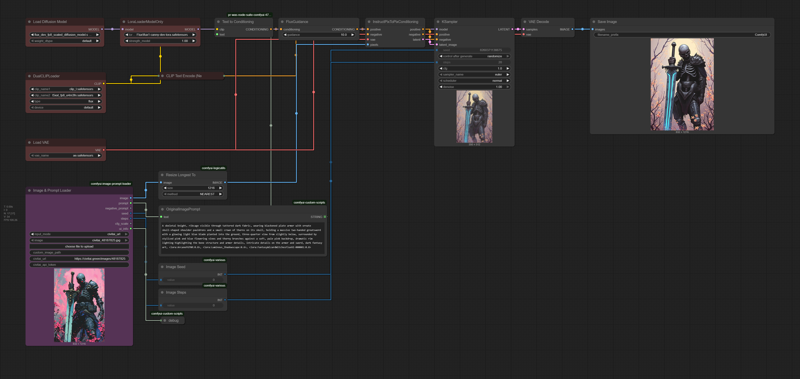Open the vae_name dropdown in Load VAE
This screenshot has width=800, height=379.
[x=66, y=155]
